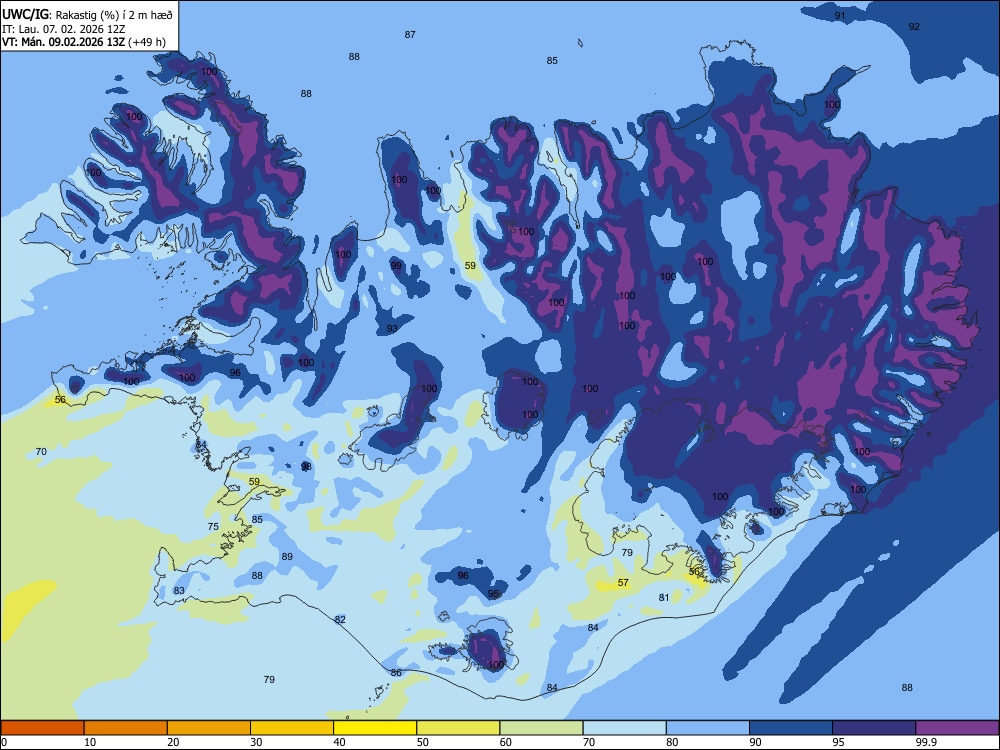1000x750 pixels.
Task: Pick the pale yellow 50–60 legend swatch
Action: [458, 728]
